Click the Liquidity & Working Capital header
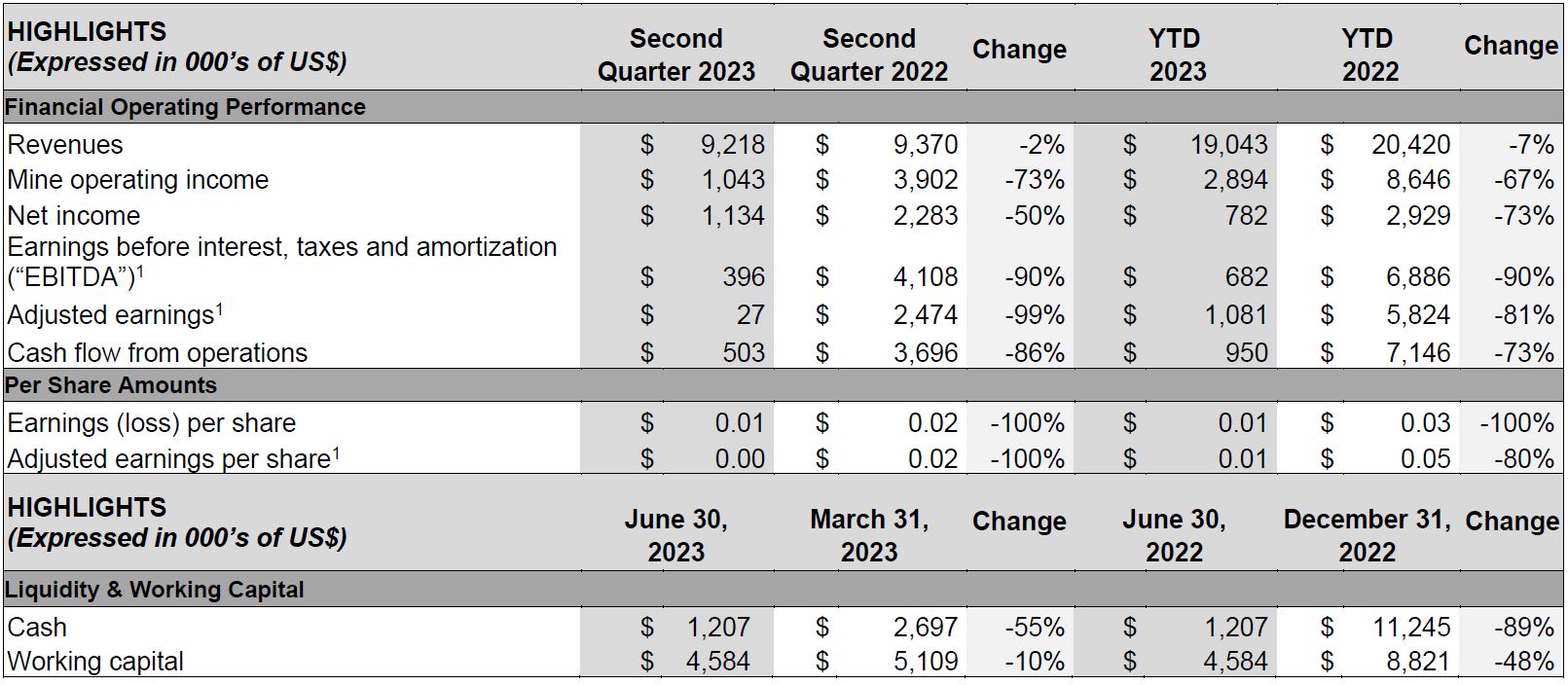1568x685 pixels. [155, 590]
